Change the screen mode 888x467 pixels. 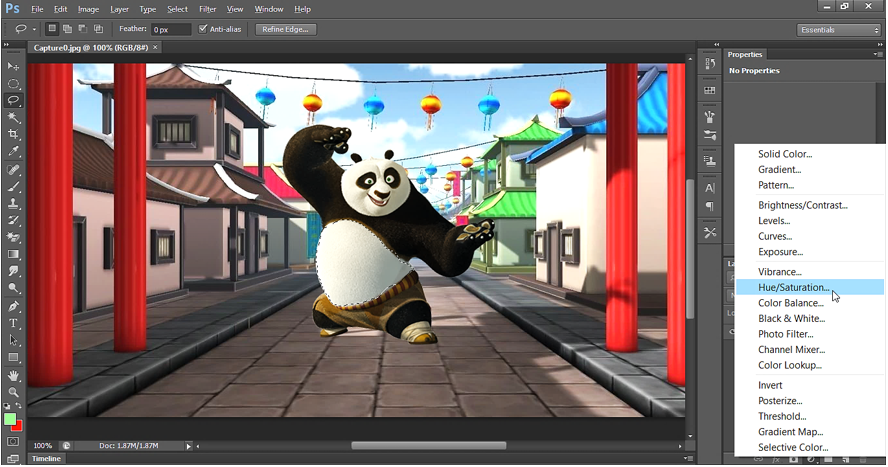pyautogui.click(x=13, y=459)
